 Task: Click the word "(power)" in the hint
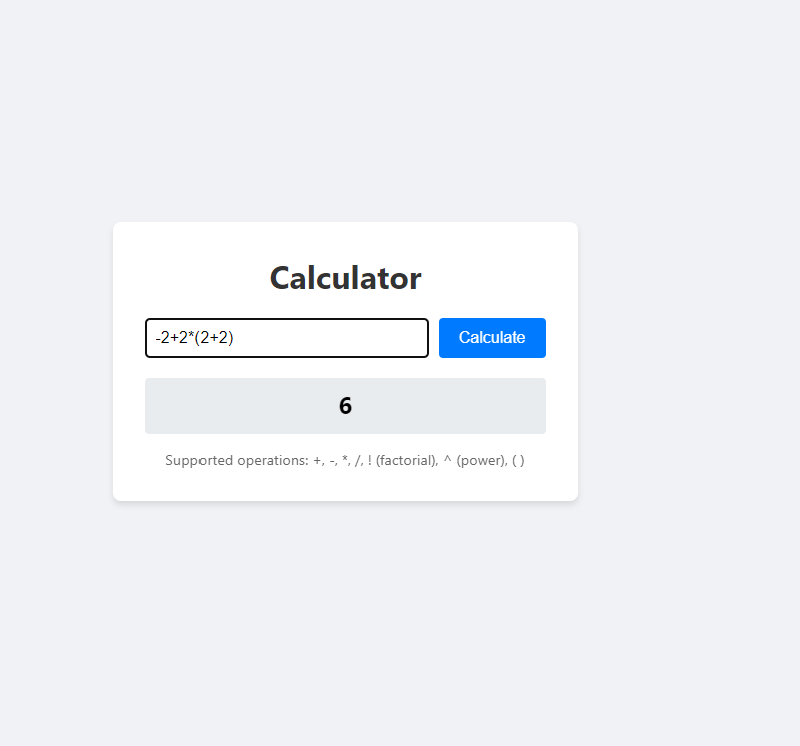pyautogui.click(x=480, y=461)
